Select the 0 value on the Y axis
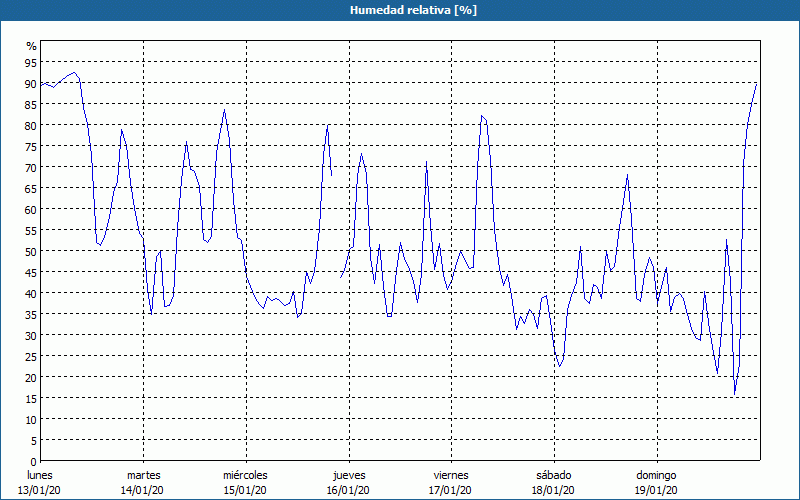The width and height of the screenshot is (800, 500). [34, 462]
